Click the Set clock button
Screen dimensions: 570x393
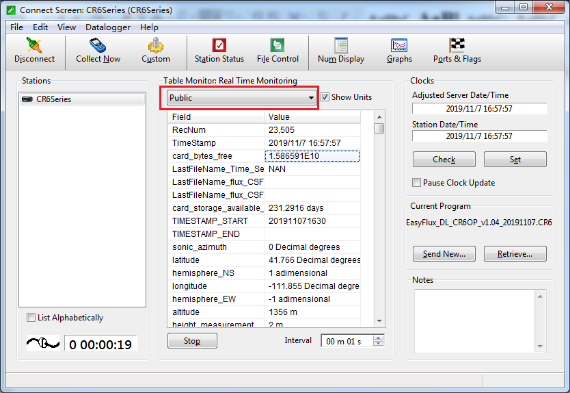(x=515, y=159)
